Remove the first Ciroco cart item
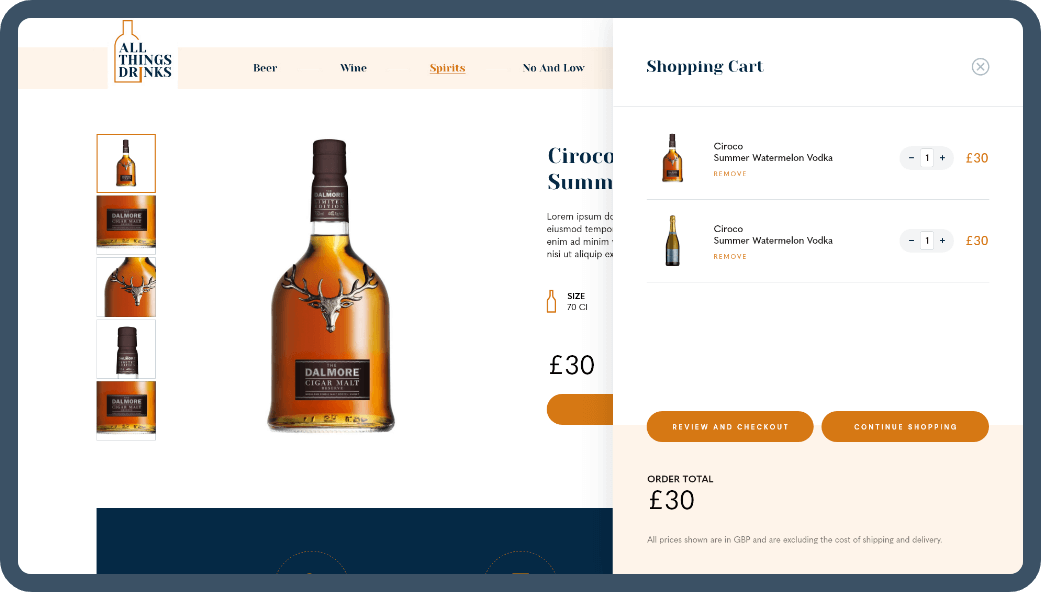Viewport: 1041px width, 592px height. [730, 174]
